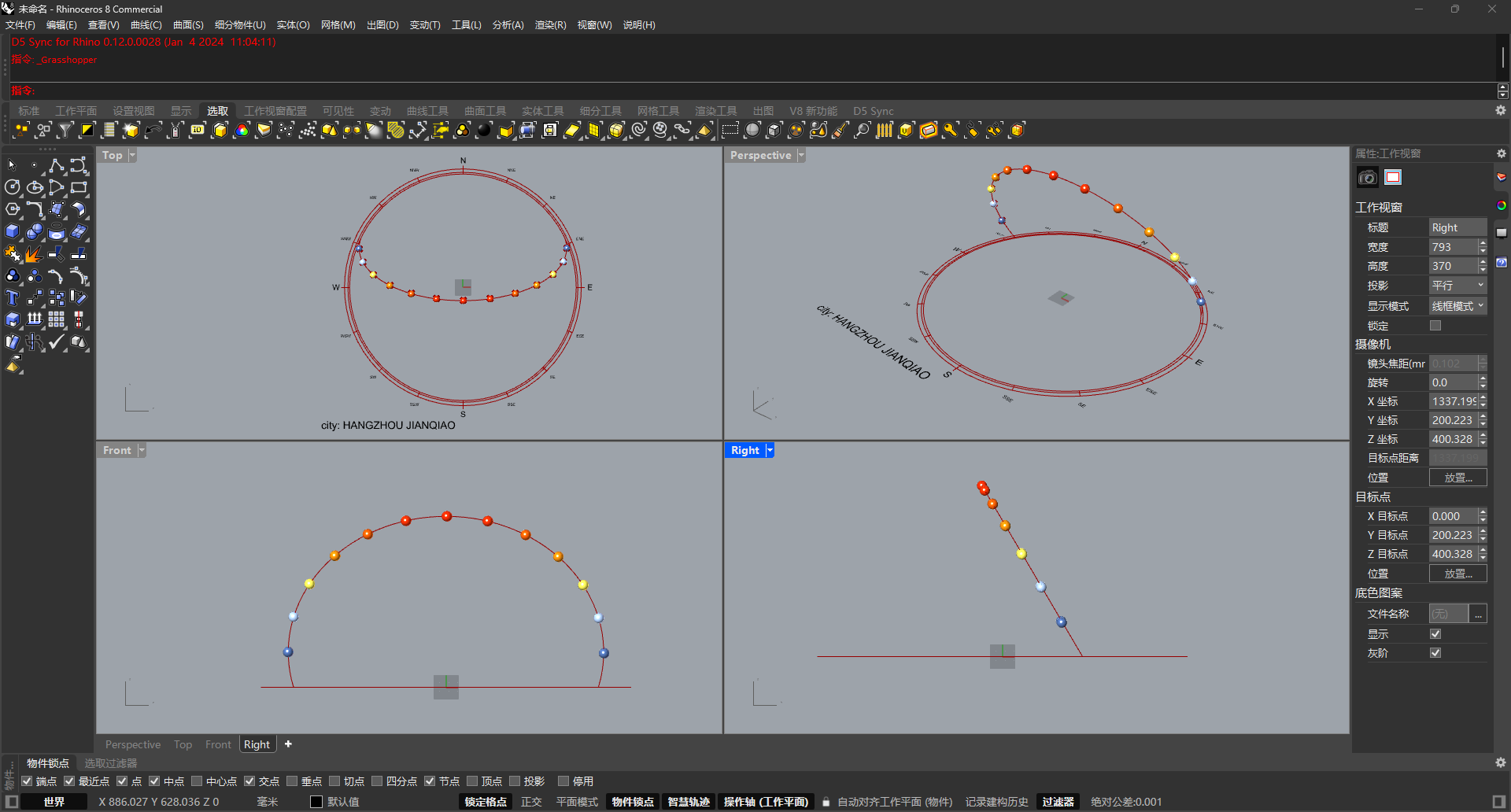This screenshot has width=1511, height=812.
Task: Open the toolbar settings gear
Action: (1501, 111)
